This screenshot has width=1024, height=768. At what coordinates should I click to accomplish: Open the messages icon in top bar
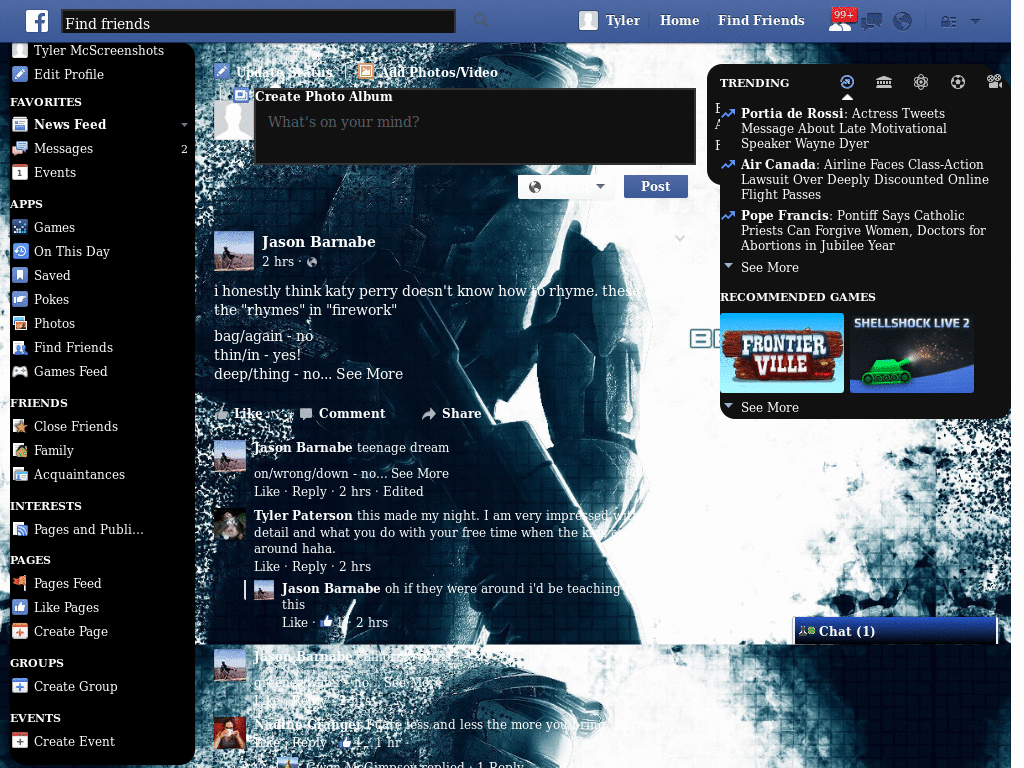871,22
